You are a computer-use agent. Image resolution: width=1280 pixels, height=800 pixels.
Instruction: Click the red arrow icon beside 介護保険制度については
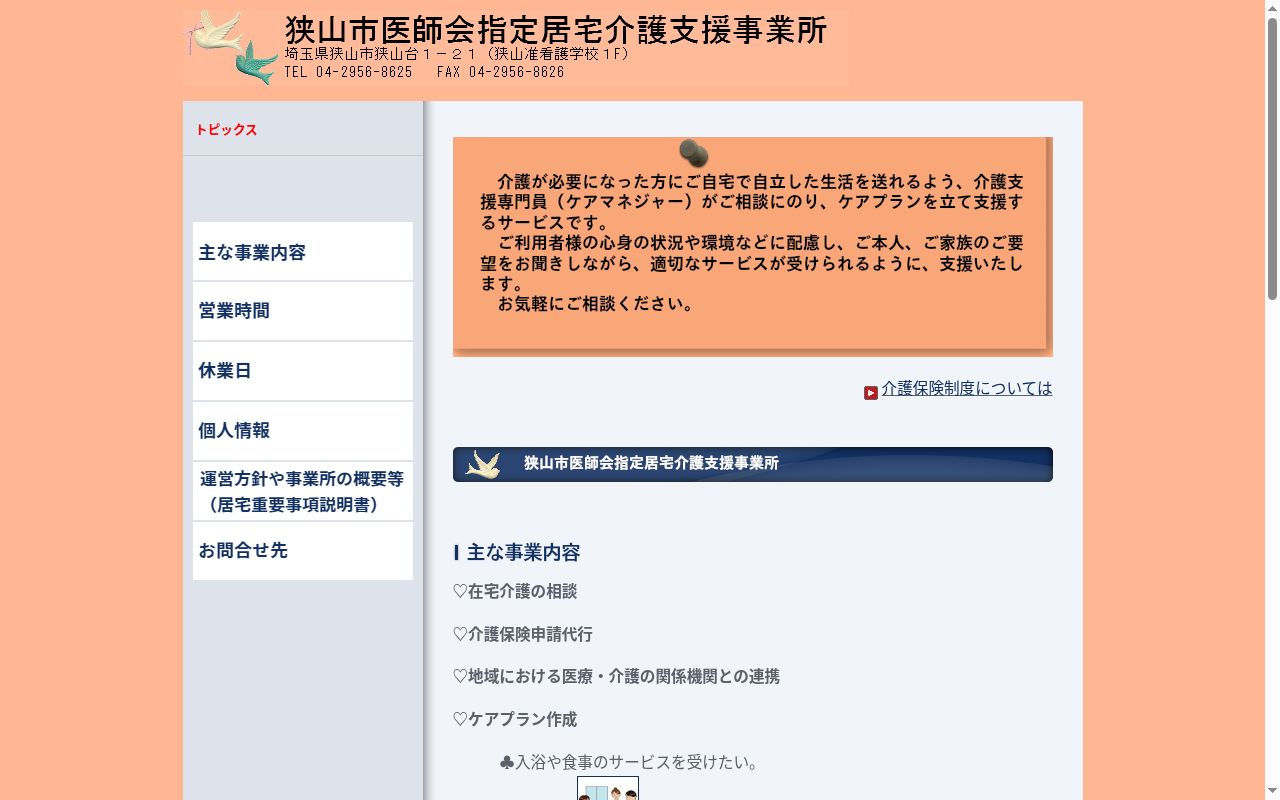871,393
